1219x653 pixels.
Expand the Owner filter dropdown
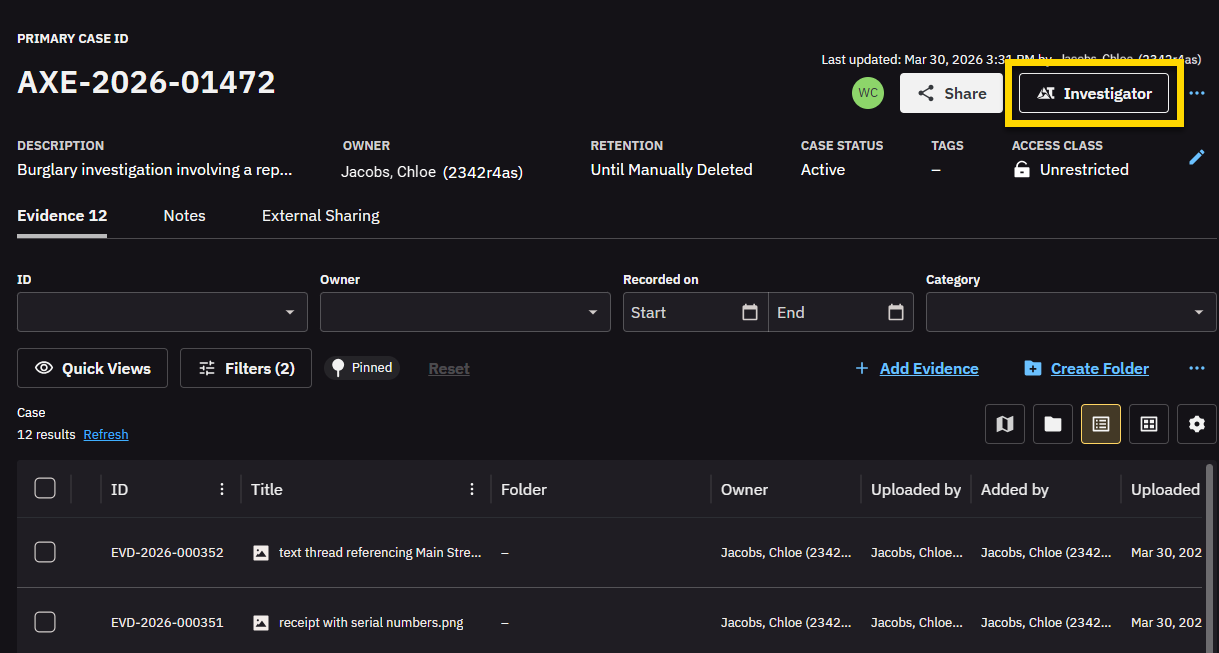point(465,312)
